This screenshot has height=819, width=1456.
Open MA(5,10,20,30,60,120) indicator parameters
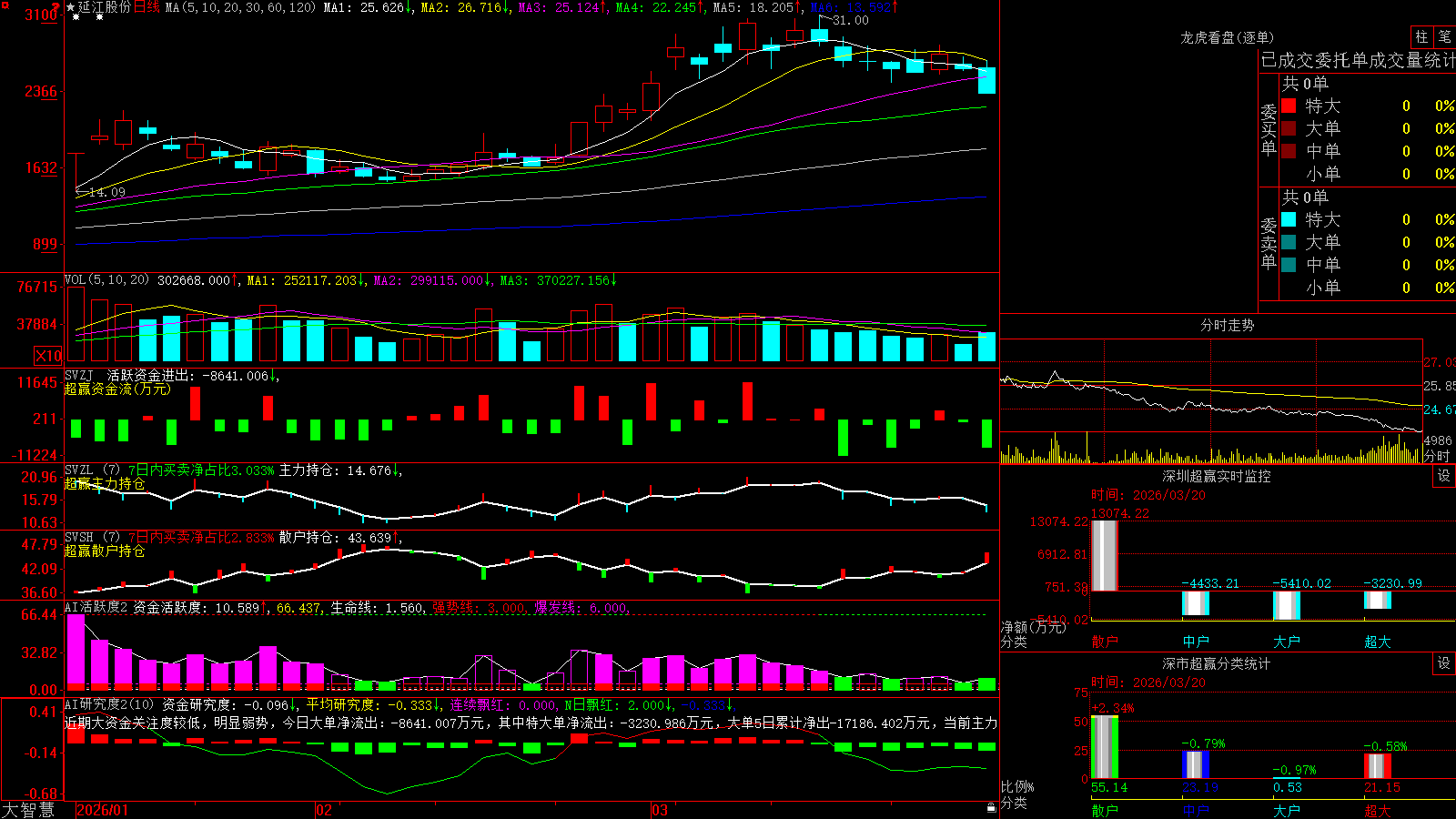(x=240, y=7)
